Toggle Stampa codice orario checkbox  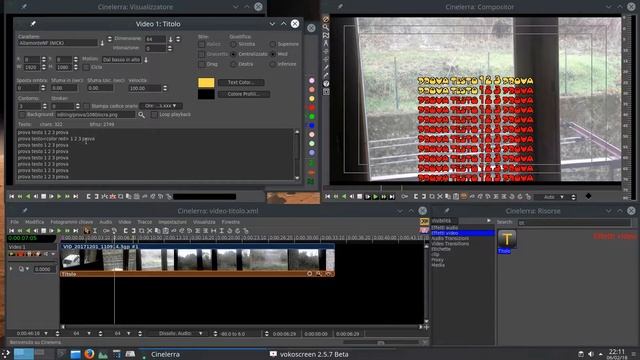[x=87, y=106]
